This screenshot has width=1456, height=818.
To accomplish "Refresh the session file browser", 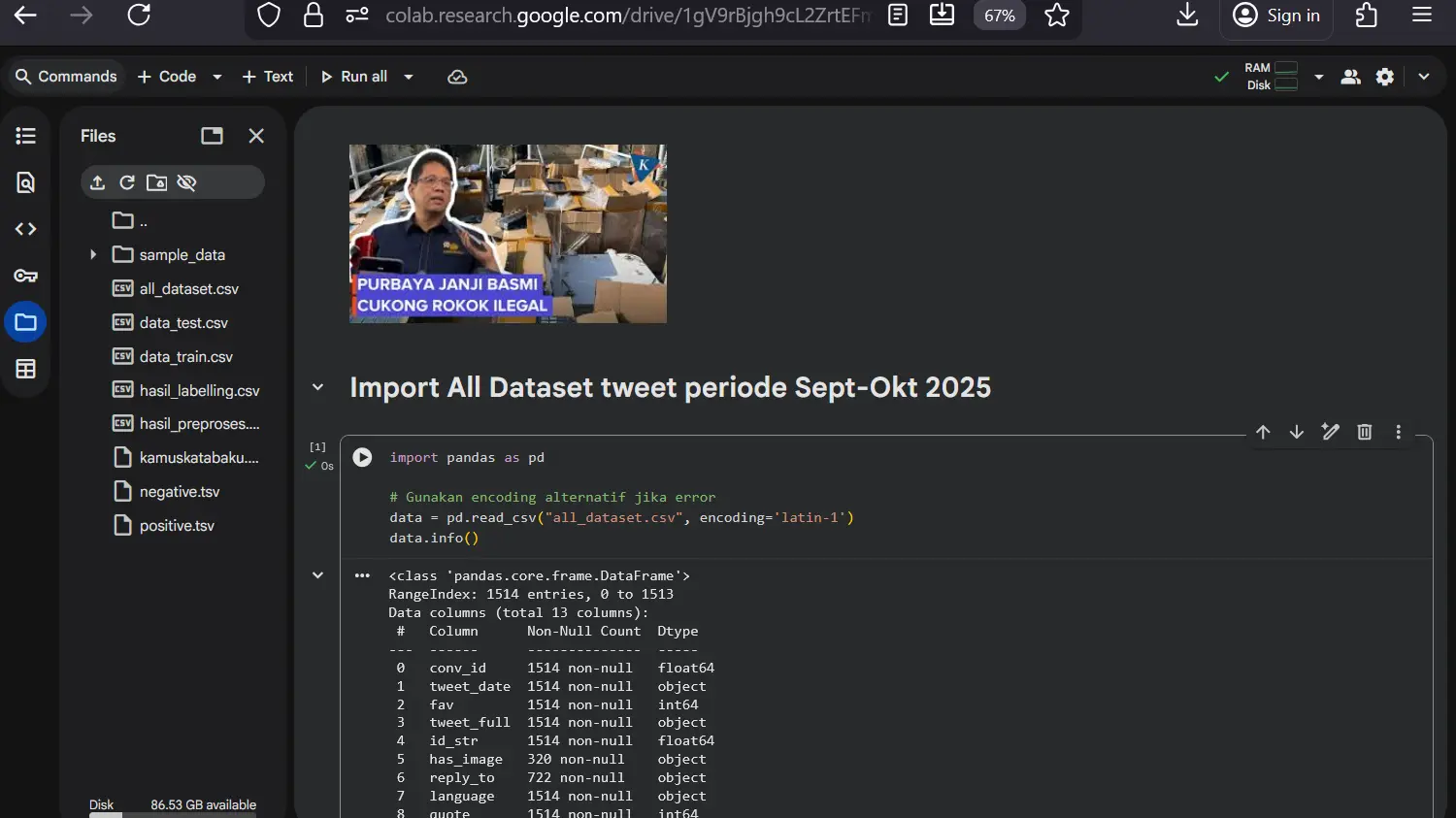I will (126, 181).
